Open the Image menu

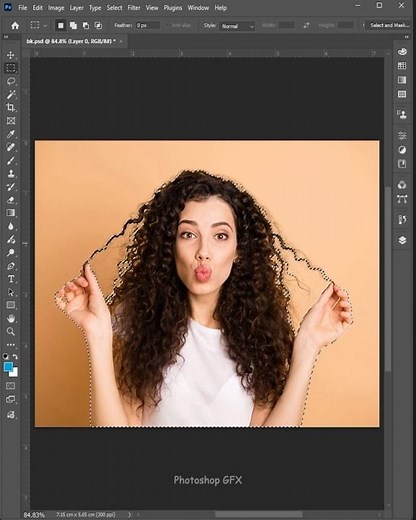coord(56,8)
